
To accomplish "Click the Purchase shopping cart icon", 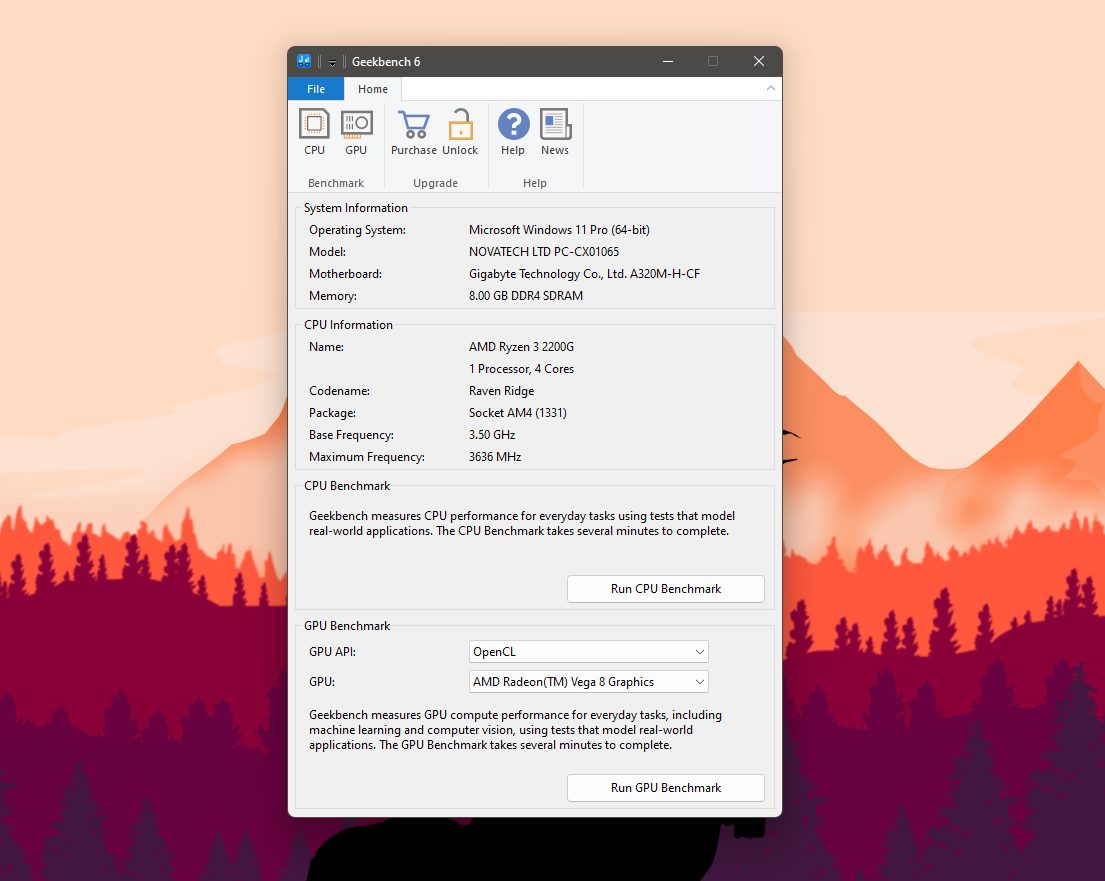I will coord(413,125).
